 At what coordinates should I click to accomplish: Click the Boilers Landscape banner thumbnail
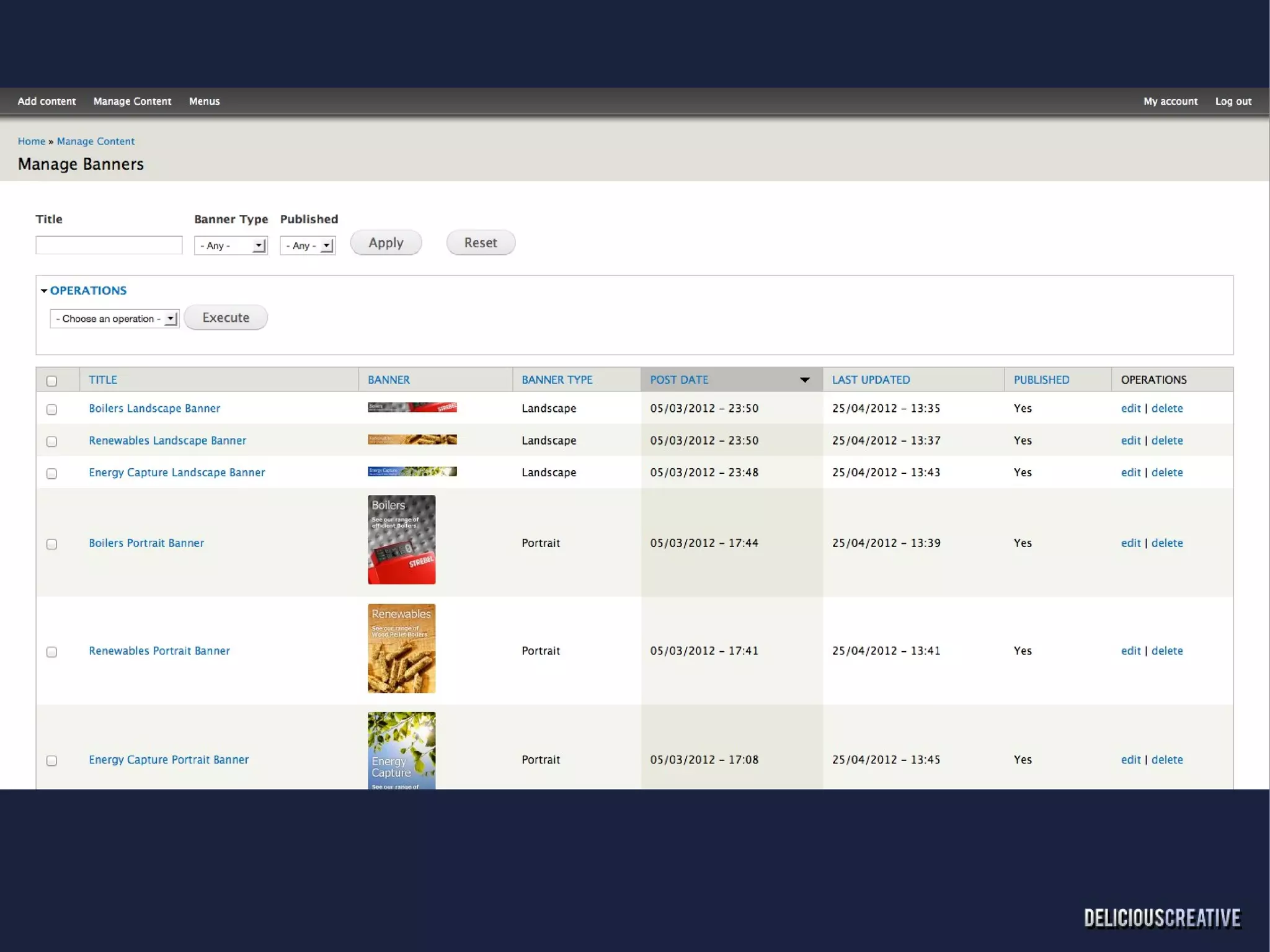(x=412, y=407)
